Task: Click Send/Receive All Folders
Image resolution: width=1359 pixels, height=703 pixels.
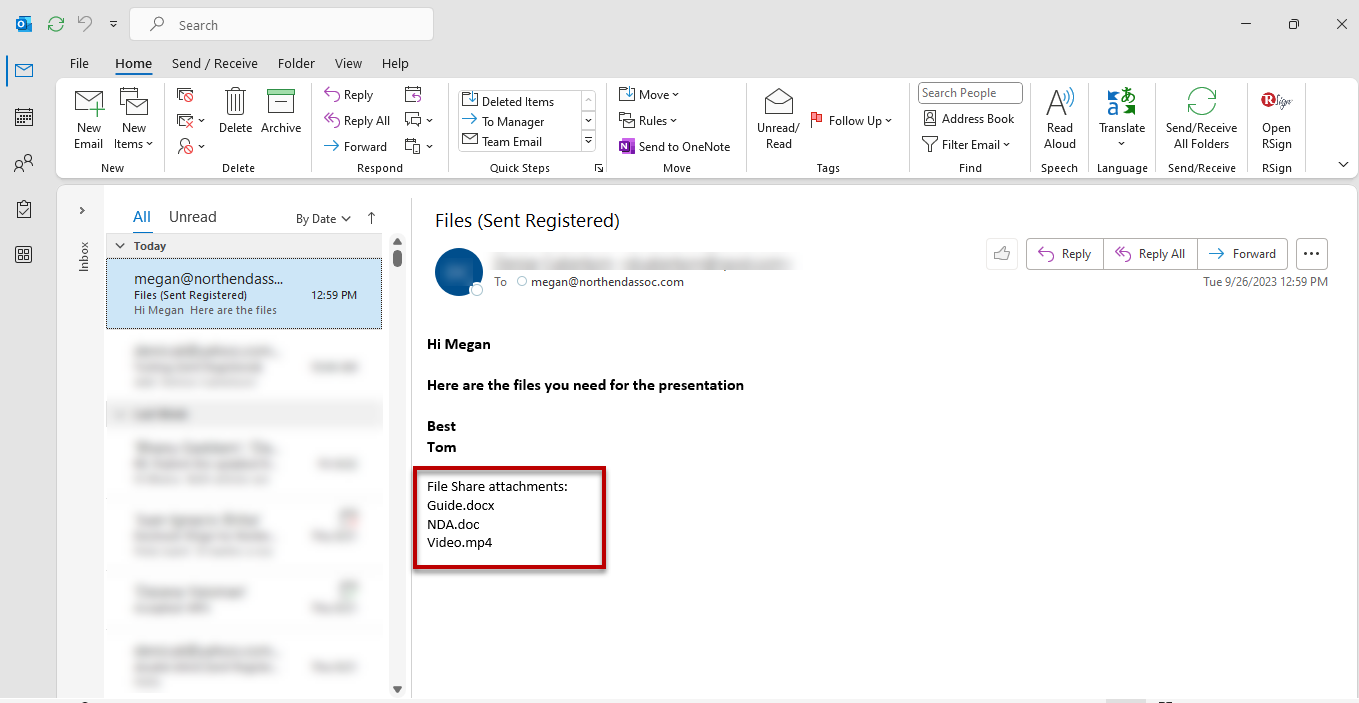Action: click(1201, 118)
